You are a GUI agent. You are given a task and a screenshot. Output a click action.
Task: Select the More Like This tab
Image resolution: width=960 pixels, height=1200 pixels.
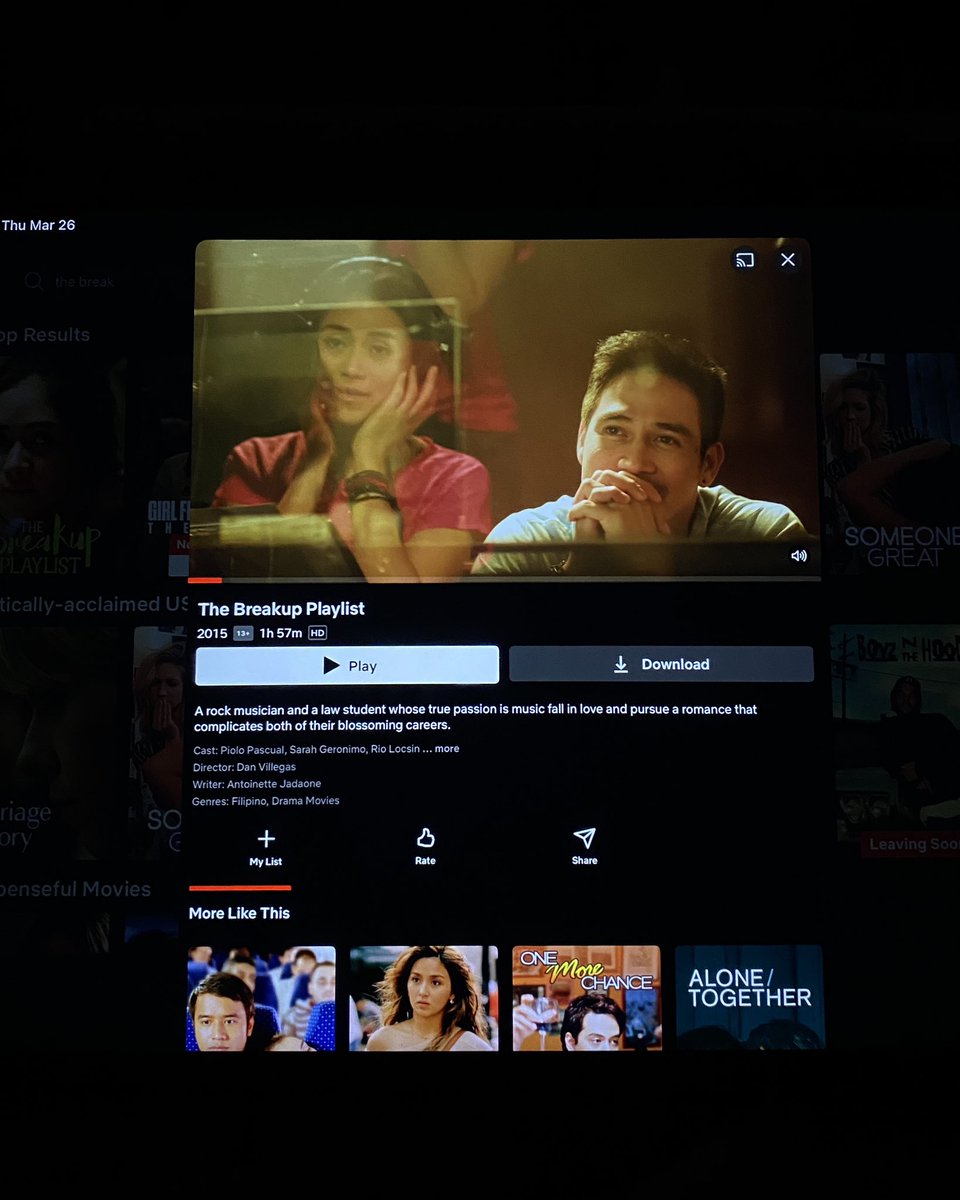point(240,913)
